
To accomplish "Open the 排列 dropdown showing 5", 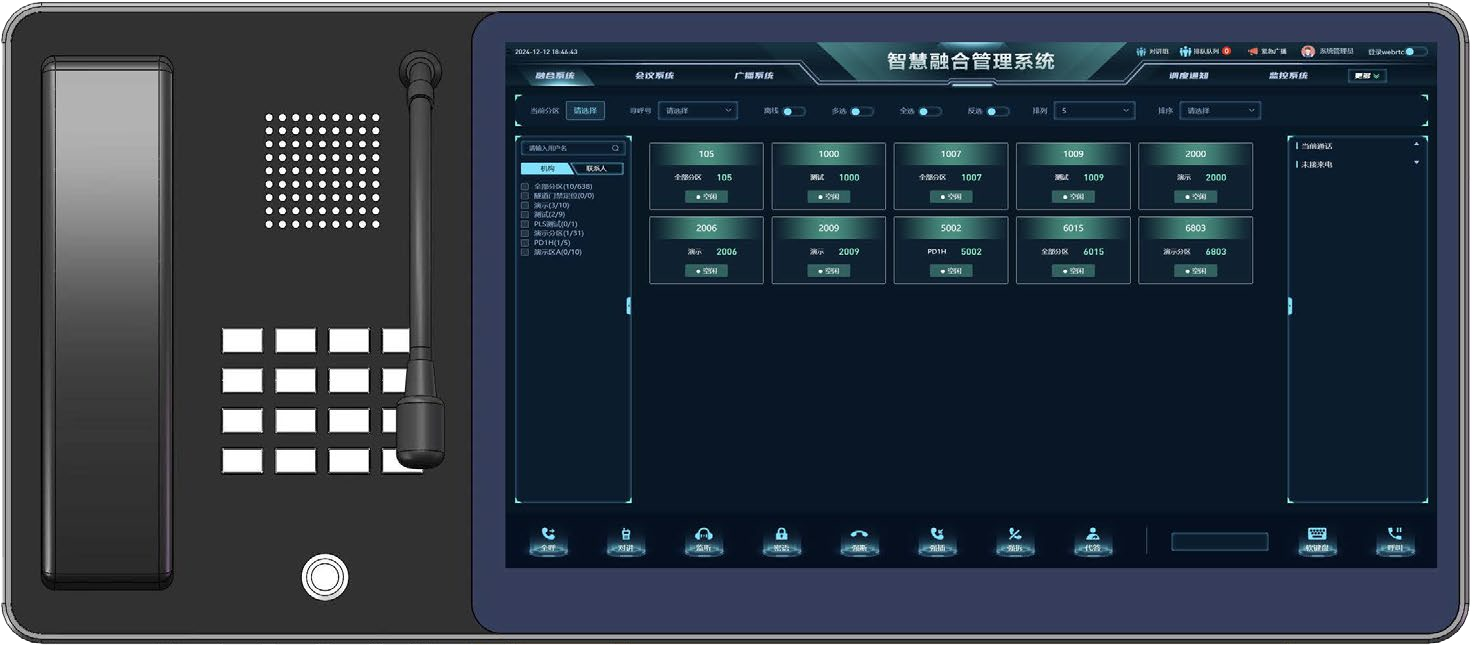I will (x=1094, y=111).
